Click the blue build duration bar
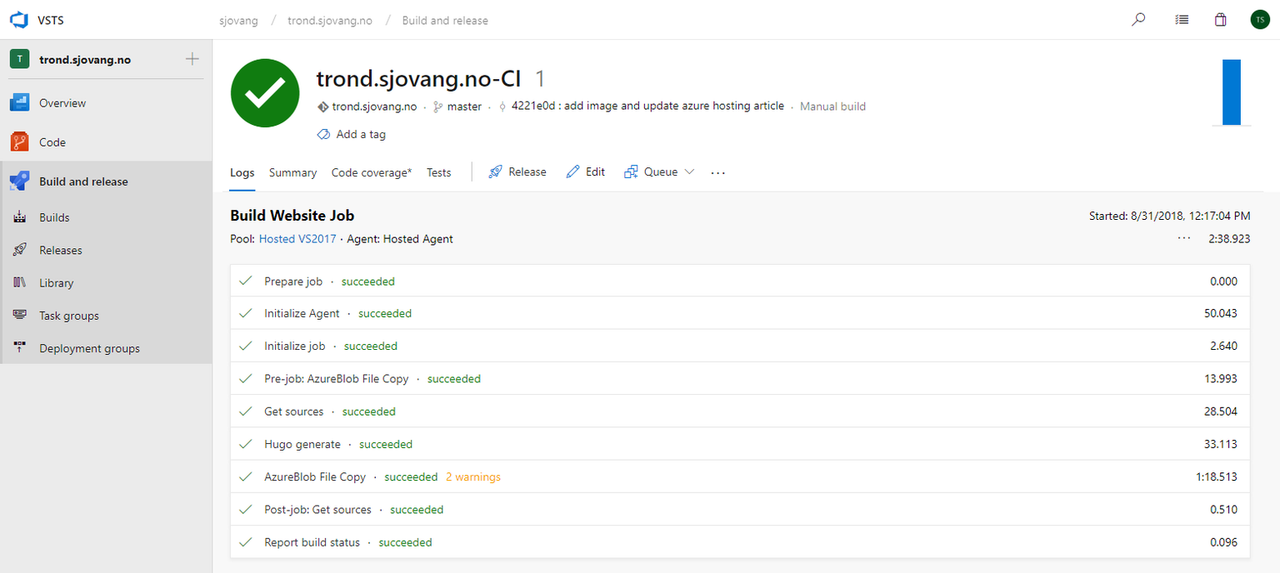Screen dimensions: 1280x573 point(1231,92)
